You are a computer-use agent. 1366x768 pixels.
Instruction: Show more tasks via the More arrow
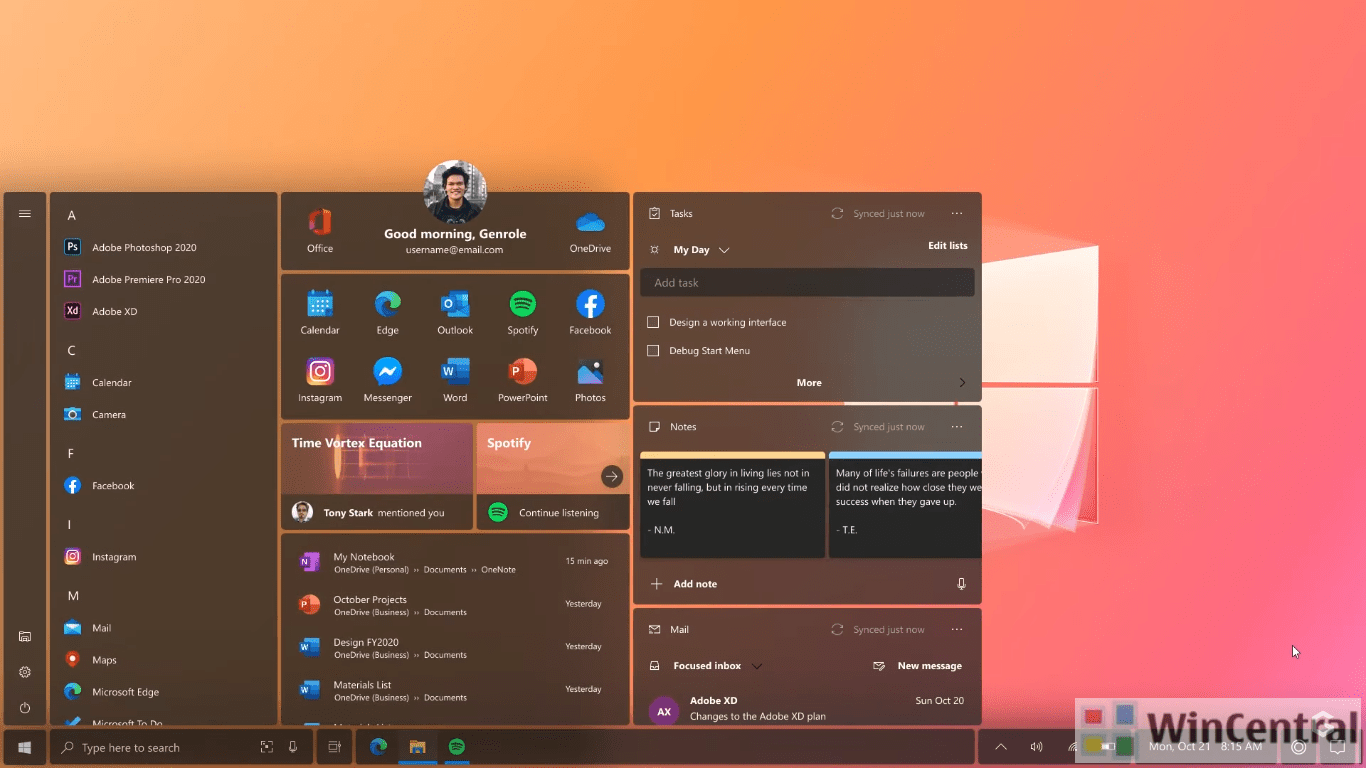point(962,383)
